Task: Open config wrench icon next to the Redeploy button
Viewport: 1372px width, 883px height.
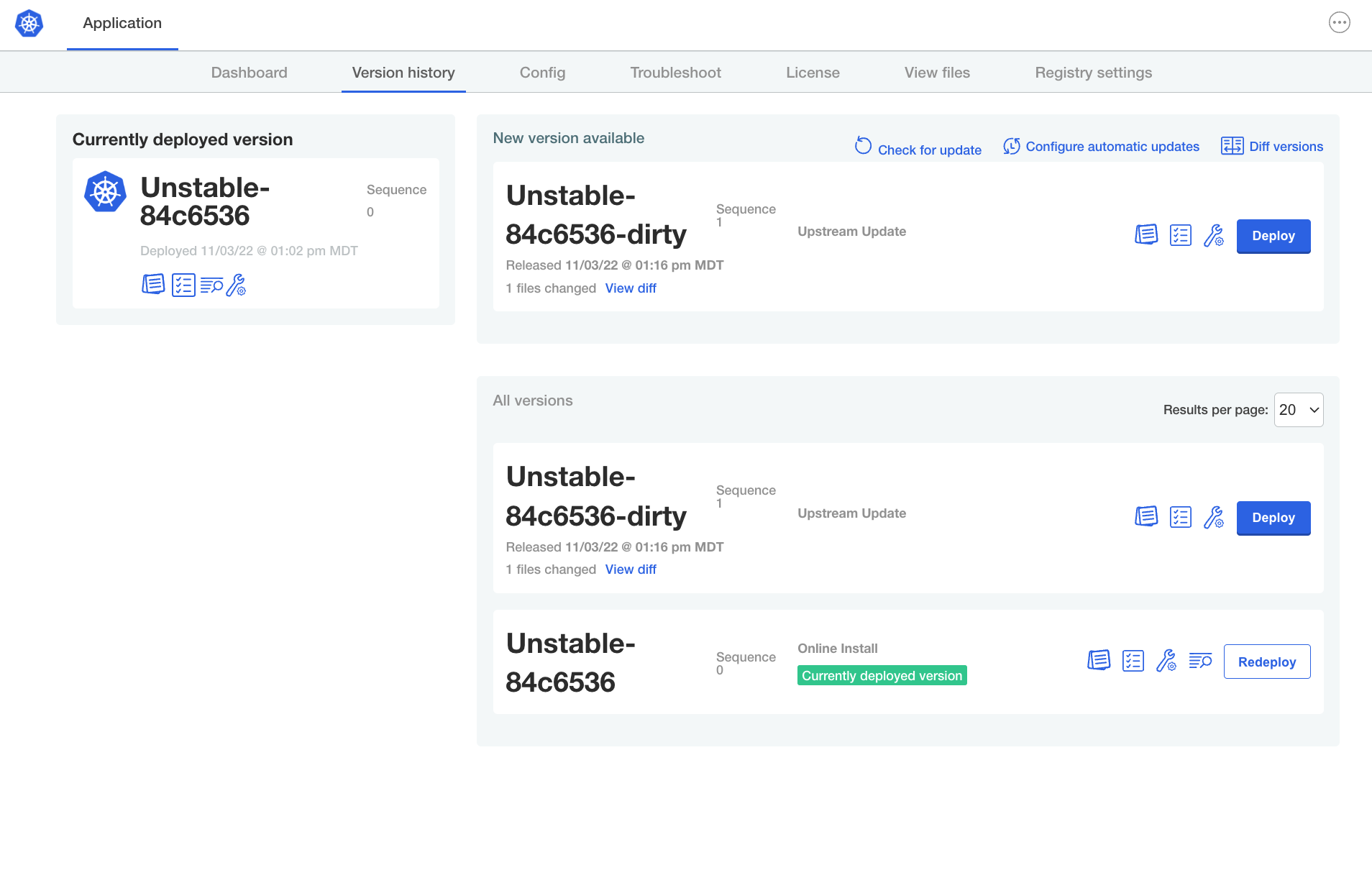Action: [1166, 661]
